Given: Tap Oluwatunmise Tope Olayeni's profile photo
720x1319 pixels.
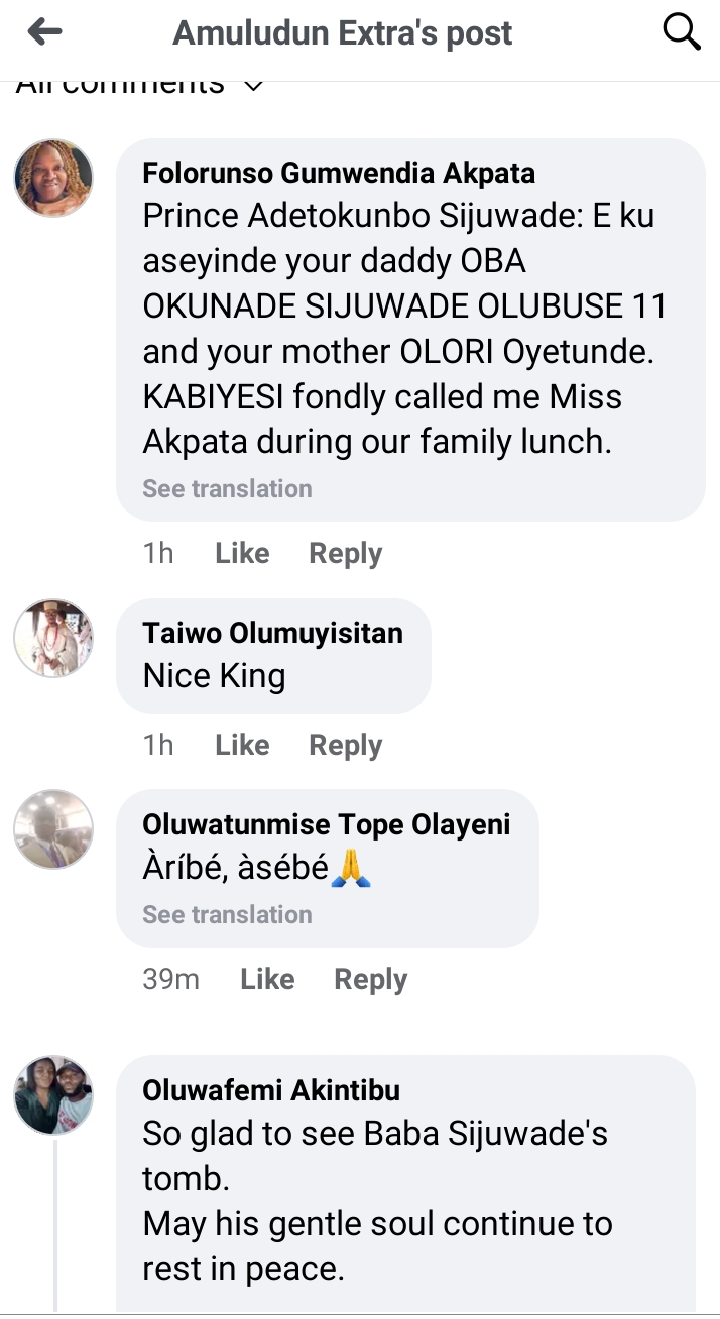Looking at the screenshot, I should (x=53, y=829).
